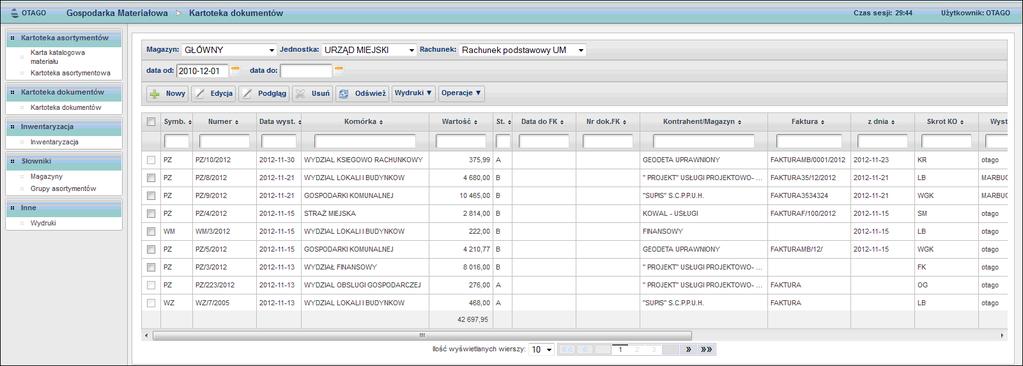Click the horizontal table scrollbar thumb
This screenshot has height=366, width=1023.
(421, 335)
